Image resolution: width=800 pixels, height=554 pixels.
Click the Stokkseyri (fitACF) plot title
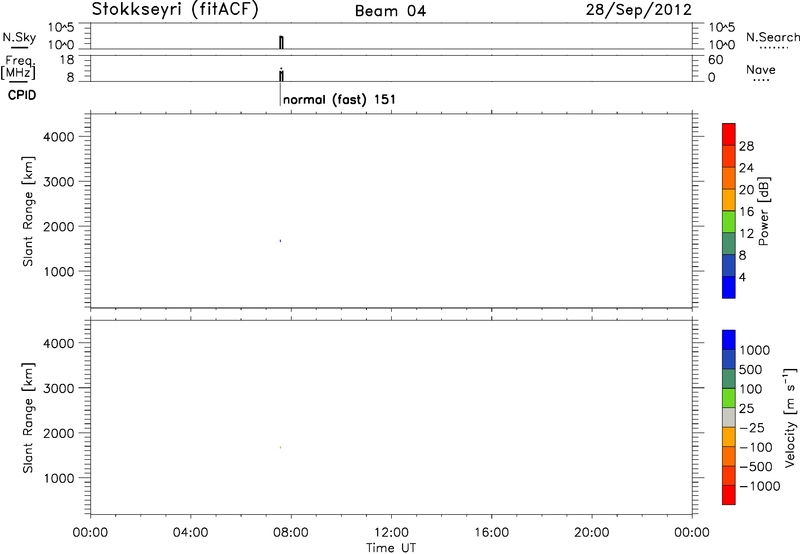(175, 9)
